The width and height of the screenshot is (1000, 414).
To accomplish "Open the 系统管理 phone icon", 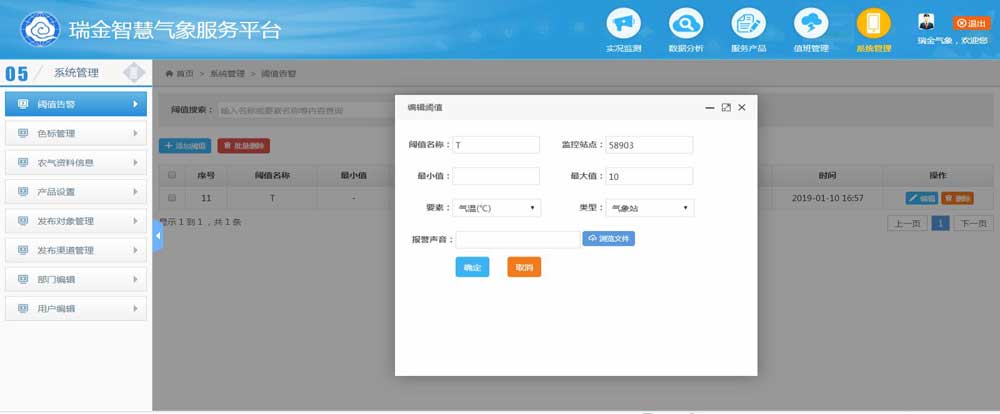I will (873, 23).
